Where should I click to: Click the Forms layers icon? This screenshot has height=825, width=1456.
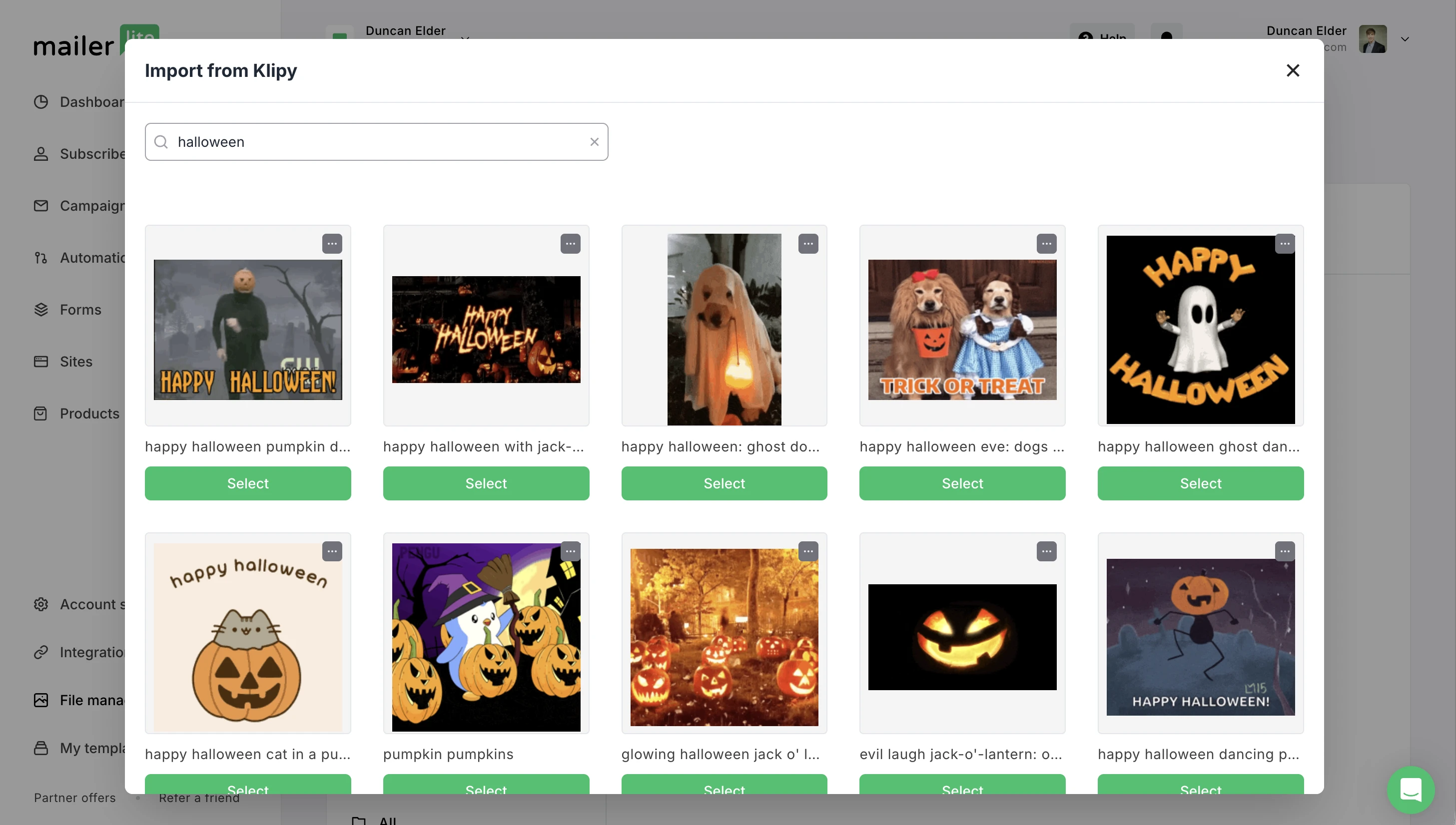pos(41,310)
